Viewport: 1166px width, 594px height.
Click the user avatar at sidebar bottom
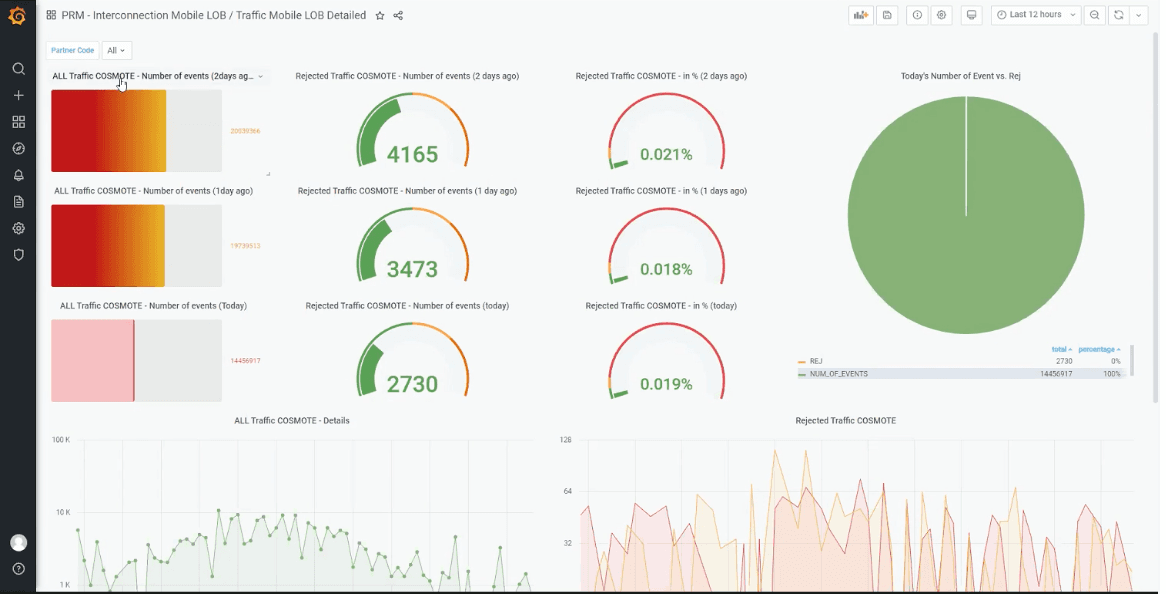[18, 542]
